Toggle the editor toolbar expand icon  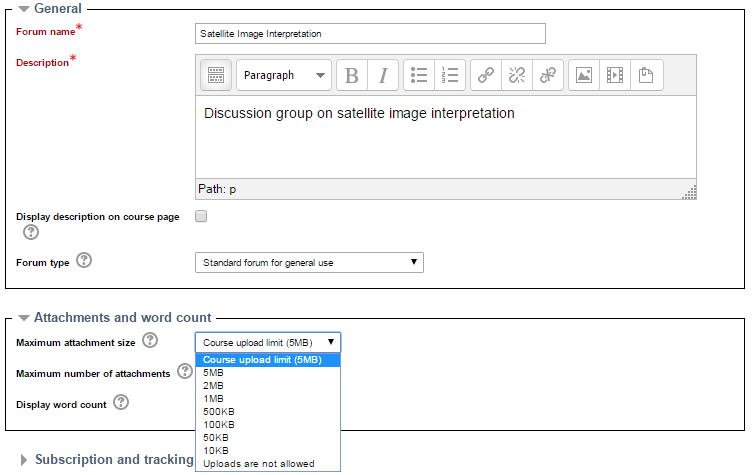[x=216, y=75]
